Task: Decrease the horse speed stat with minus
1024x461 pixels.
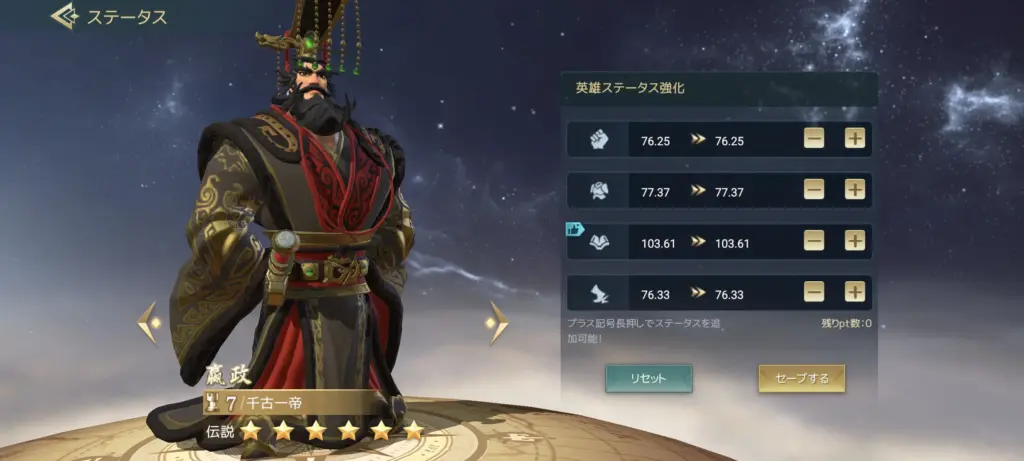Action: click(x=814, y=291)
